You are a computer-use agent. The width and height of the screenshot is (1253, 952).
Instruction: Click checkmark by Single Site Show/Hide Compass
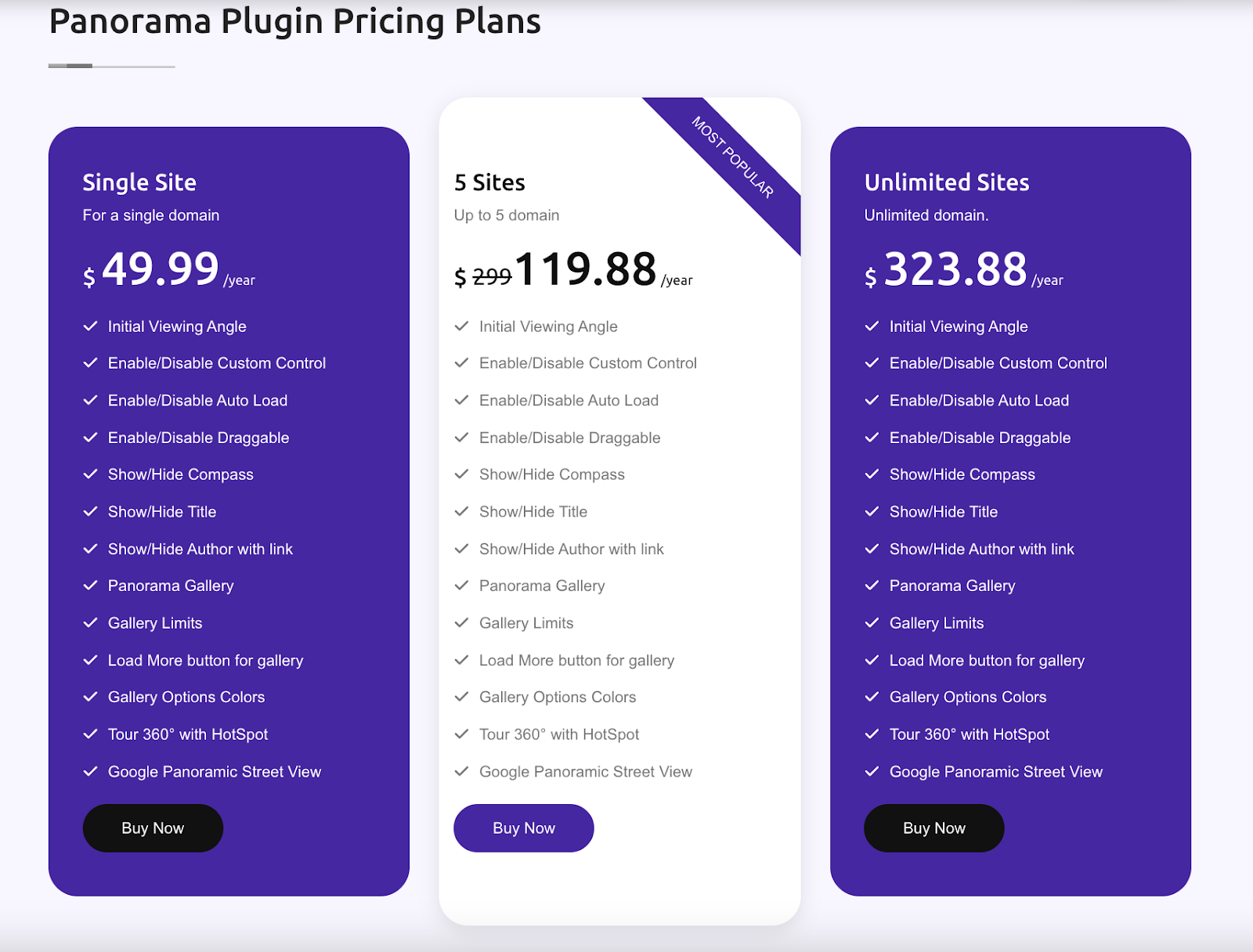click(x=90, y=474)
